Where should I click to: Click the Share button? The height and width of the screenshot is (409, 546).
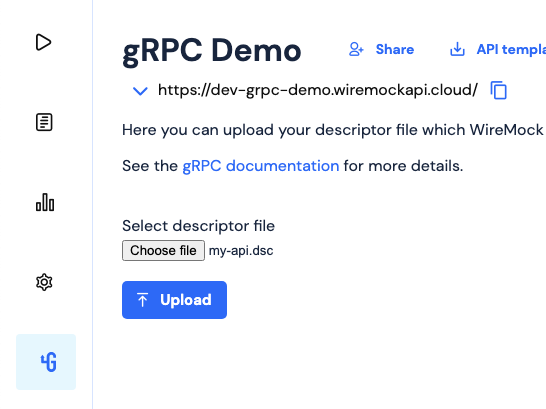coord(382,49)
